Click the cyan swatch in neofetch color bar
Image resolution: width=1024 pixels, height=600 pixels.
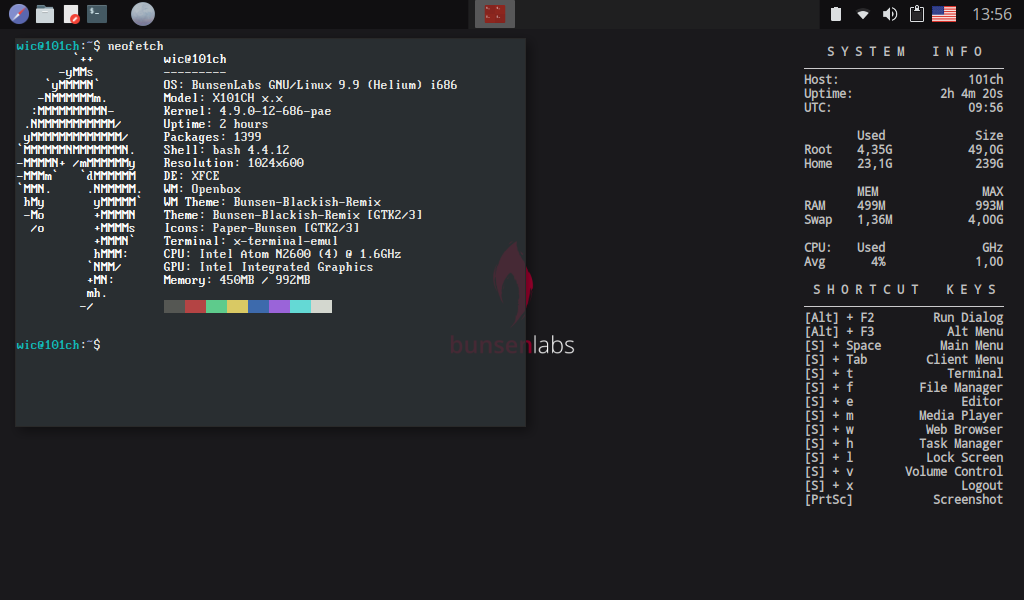click(300, 306)
